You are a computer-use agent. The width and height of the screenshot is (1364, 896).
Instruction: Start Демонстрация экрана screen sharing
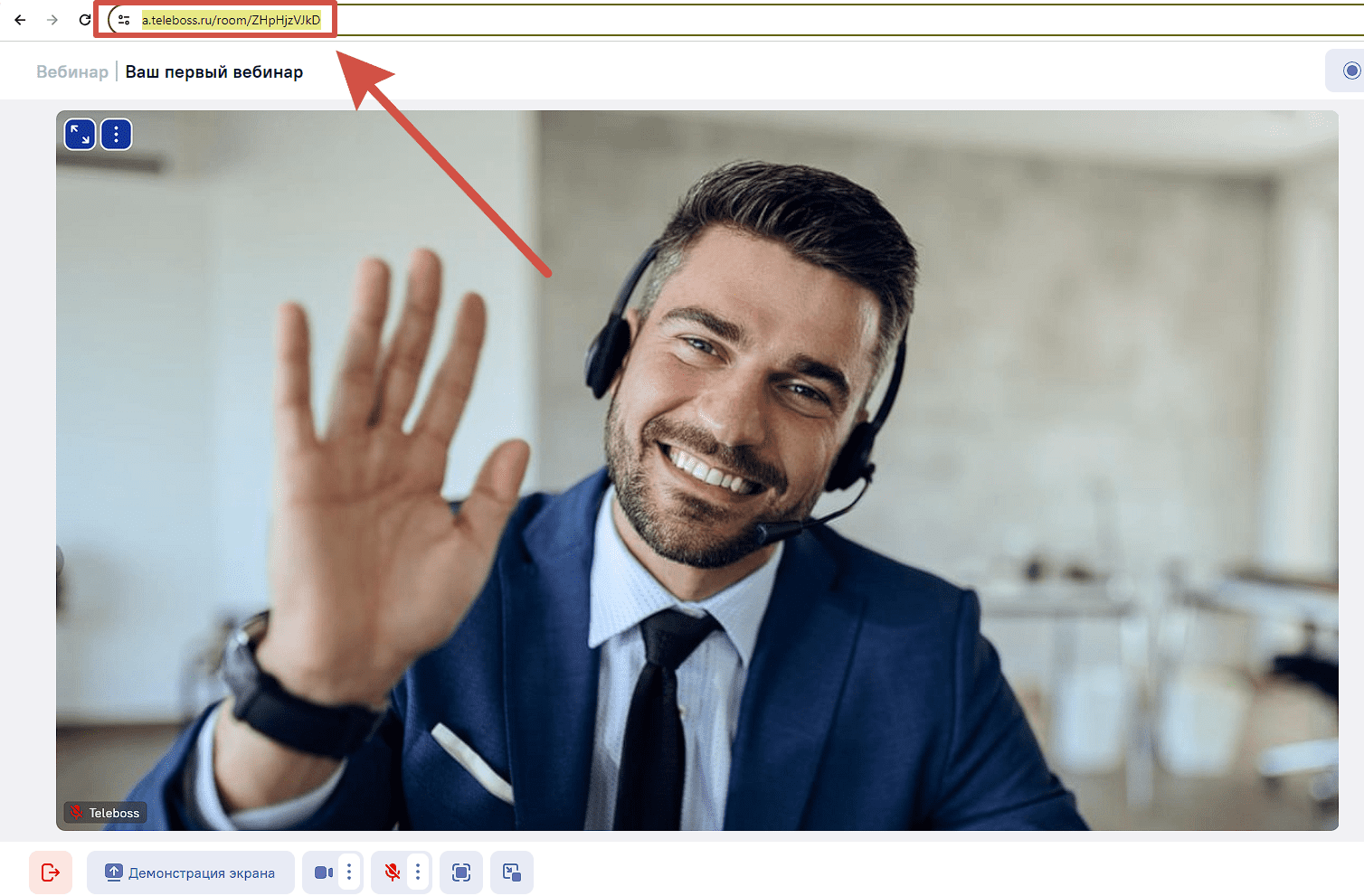tap(191, 872)
